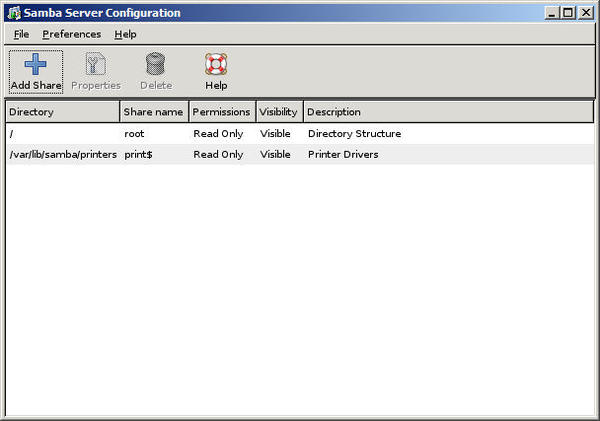Viewport: 600px width, 421px height.
Task: Maximize the Samba Server Configuration window
Action: pyautogui.click(x=568, y=13)
